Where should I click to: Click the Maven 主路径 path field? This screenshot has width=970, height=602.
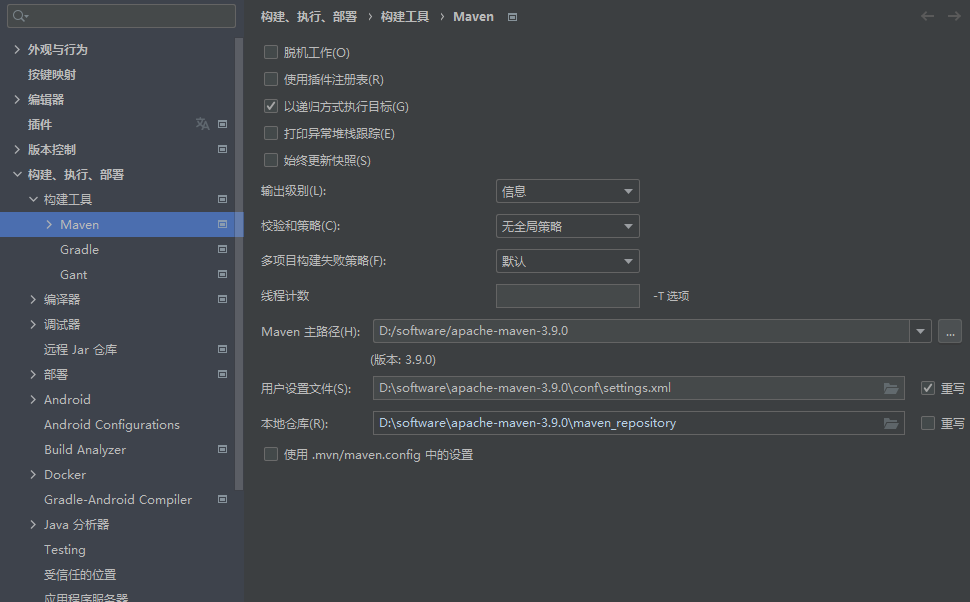642,331
